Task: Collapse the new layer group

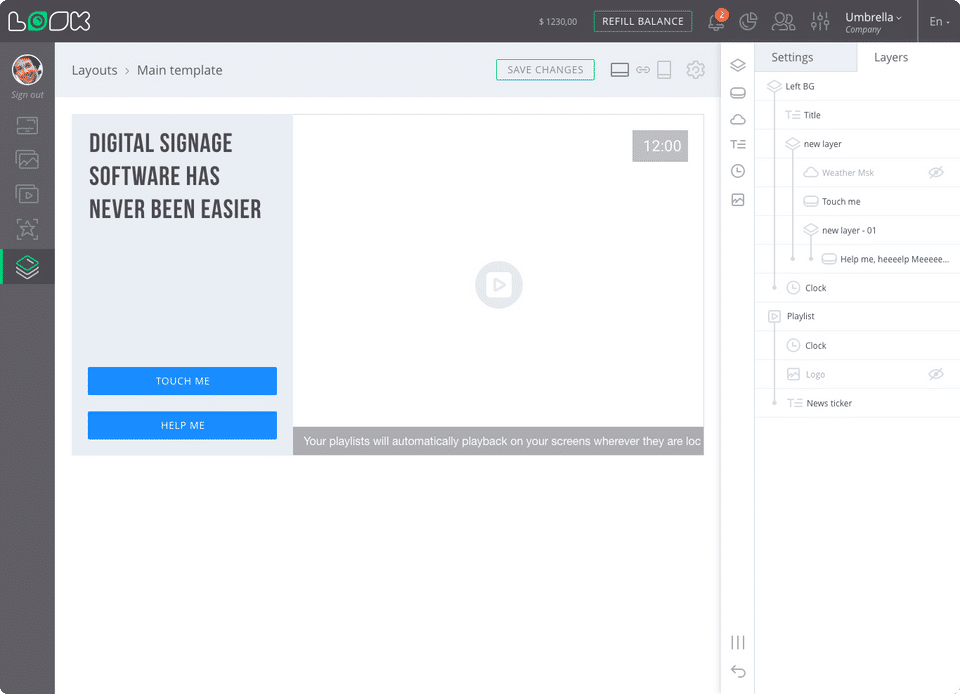Action: [792, 144]
